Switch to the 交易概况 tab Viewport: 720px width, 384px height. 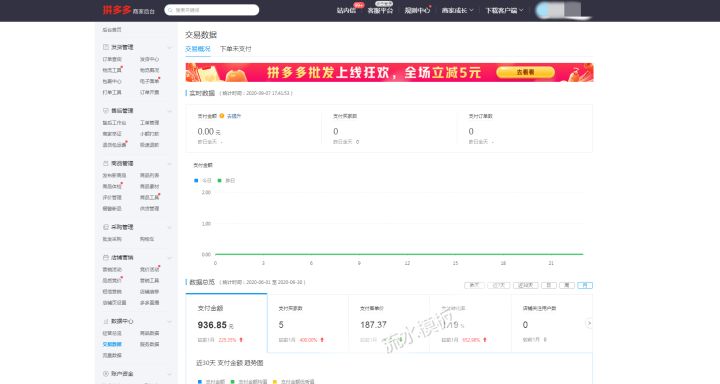tap(198, 49)
